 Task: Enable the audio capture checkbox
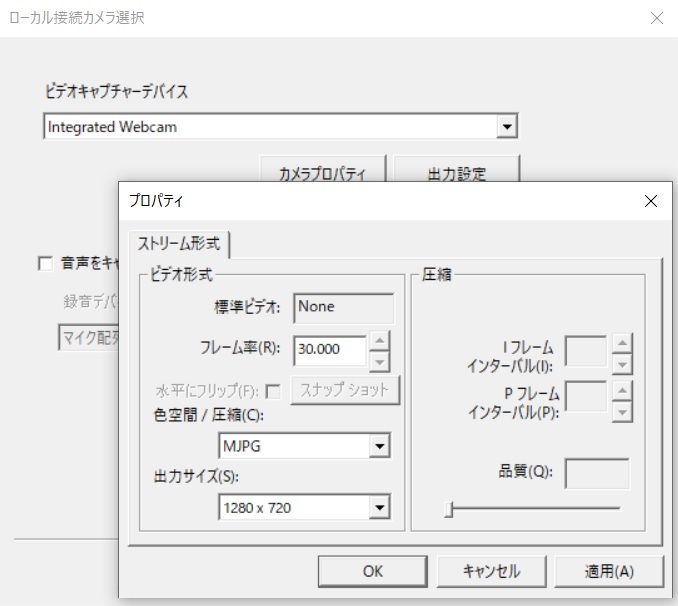point(46,263)
